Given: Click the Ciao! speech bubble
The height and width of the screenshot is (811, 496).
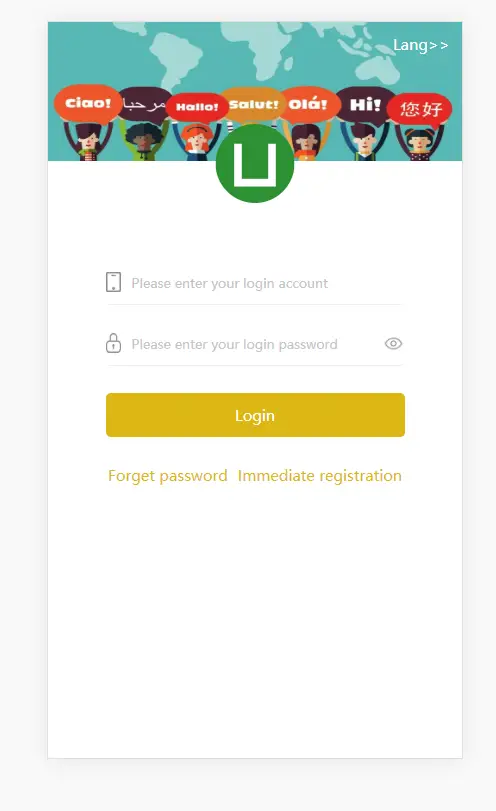Looking at the screenshot, I should coord(87,103).
